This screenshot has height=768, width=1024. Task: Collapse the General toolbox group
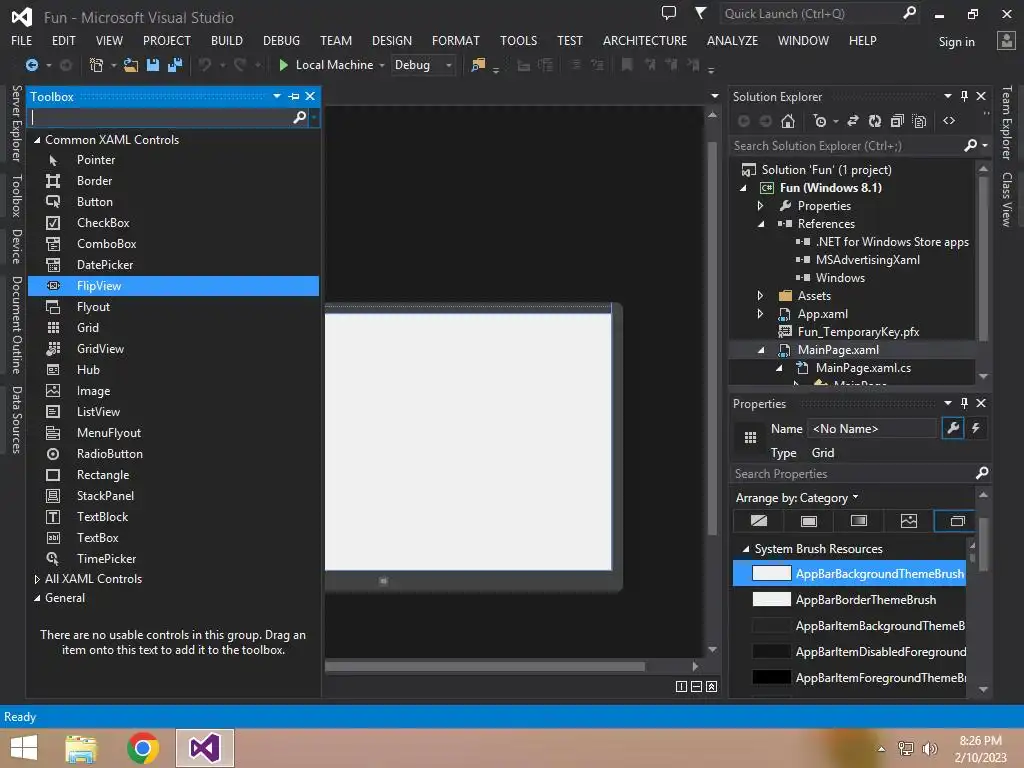[37, 598]
